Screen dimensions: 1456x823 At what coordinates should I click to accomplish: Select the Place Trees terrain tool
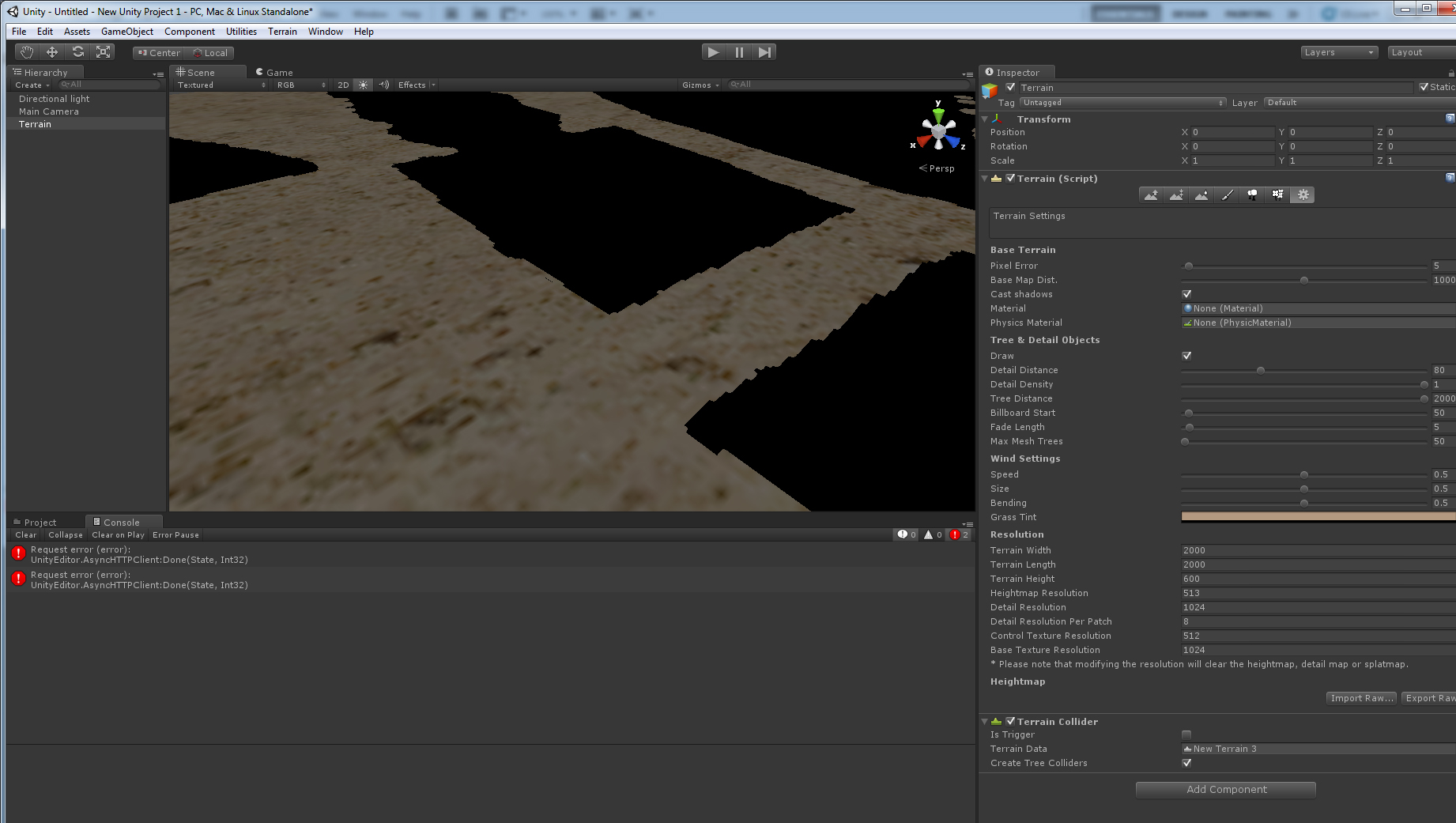point(1253,195)
